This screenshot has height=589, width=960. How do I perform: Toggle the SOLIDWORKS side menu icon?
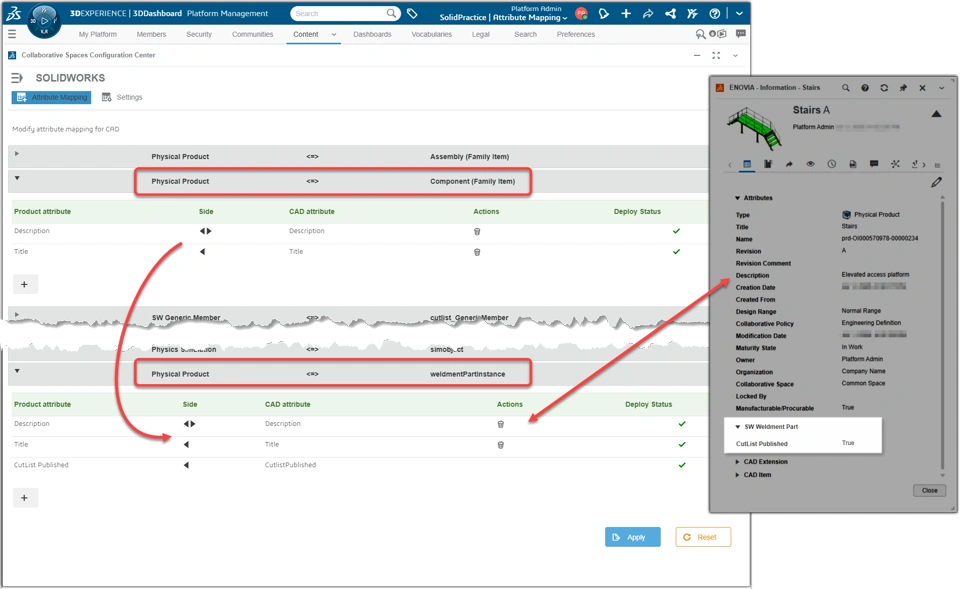click(x=17, y=78)
